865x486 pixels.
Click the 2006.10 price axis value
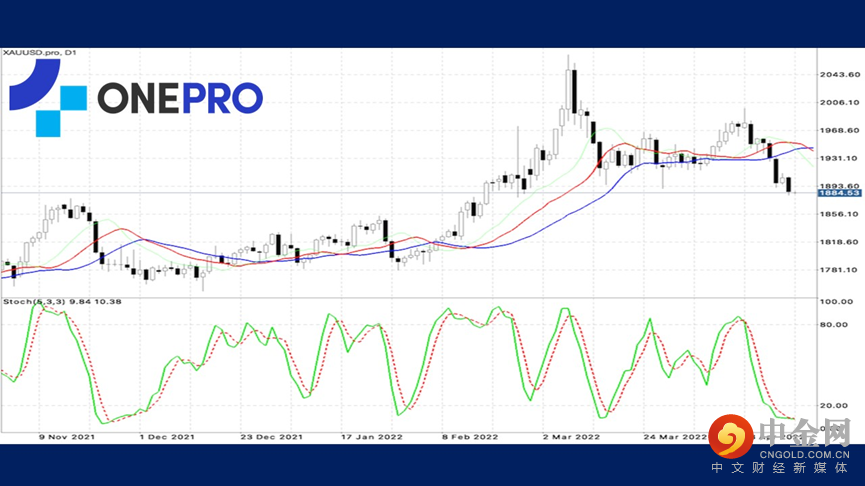(840, 103)
